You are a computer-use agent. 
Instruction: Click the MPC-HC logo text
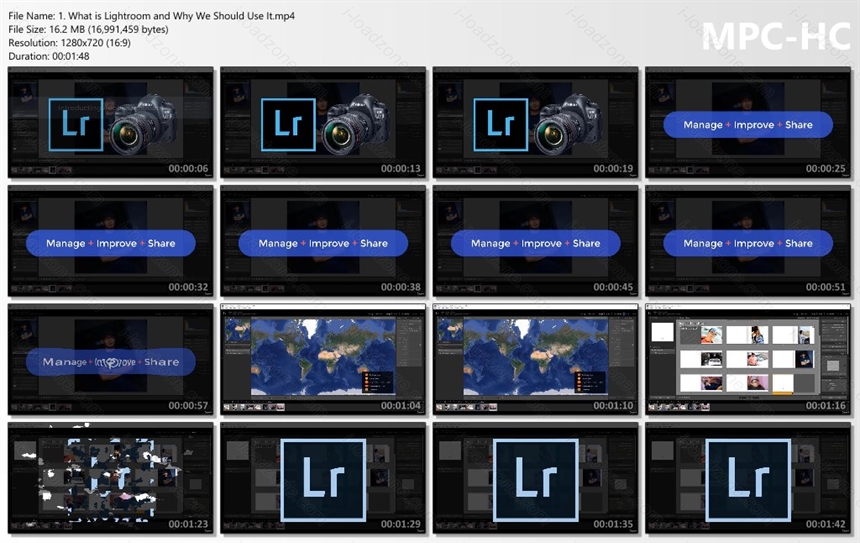pyautogui.click(x=776, y=36)
